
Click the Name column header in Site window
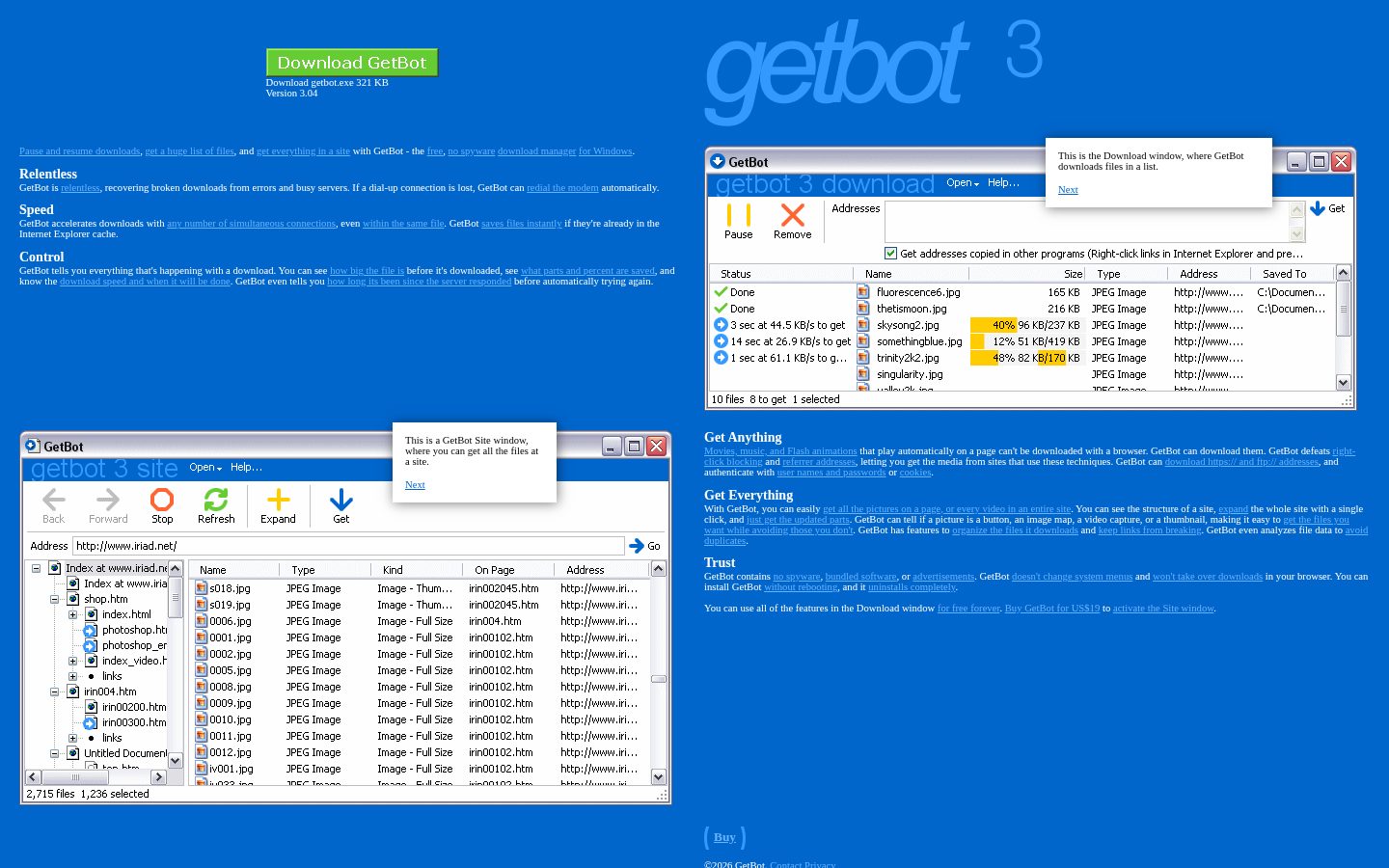[x=236, y=570]
